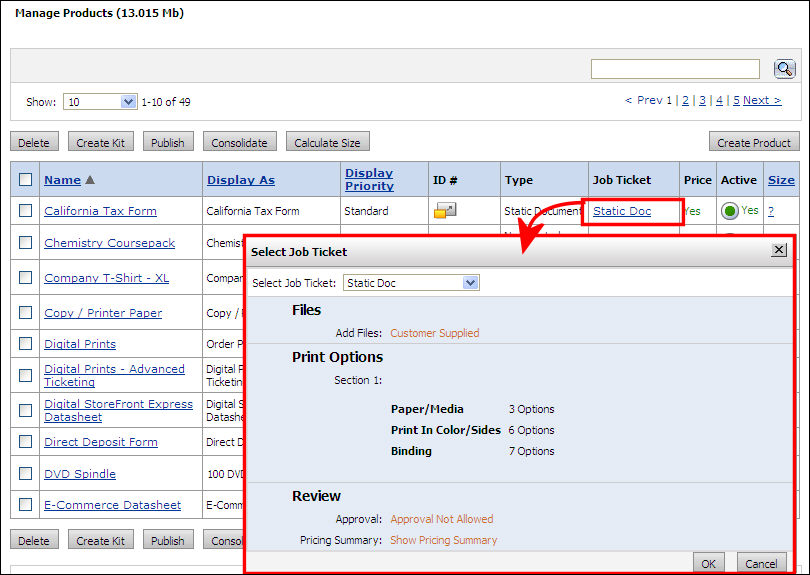Go to page 3 of results
This screenshot has width=810, height=575.
click(702, 100)
